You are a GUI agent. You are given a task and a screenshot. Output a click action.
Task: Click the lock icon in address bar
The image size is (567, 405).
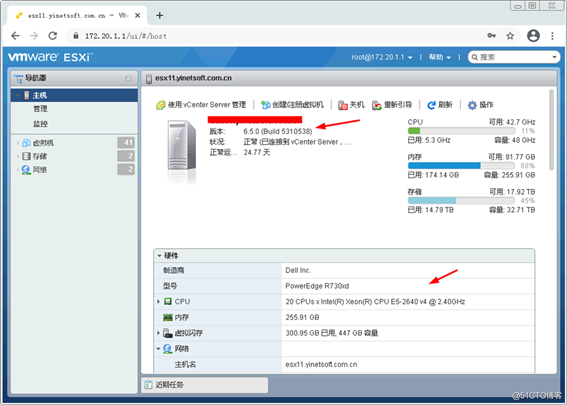(x=76, y=36)
